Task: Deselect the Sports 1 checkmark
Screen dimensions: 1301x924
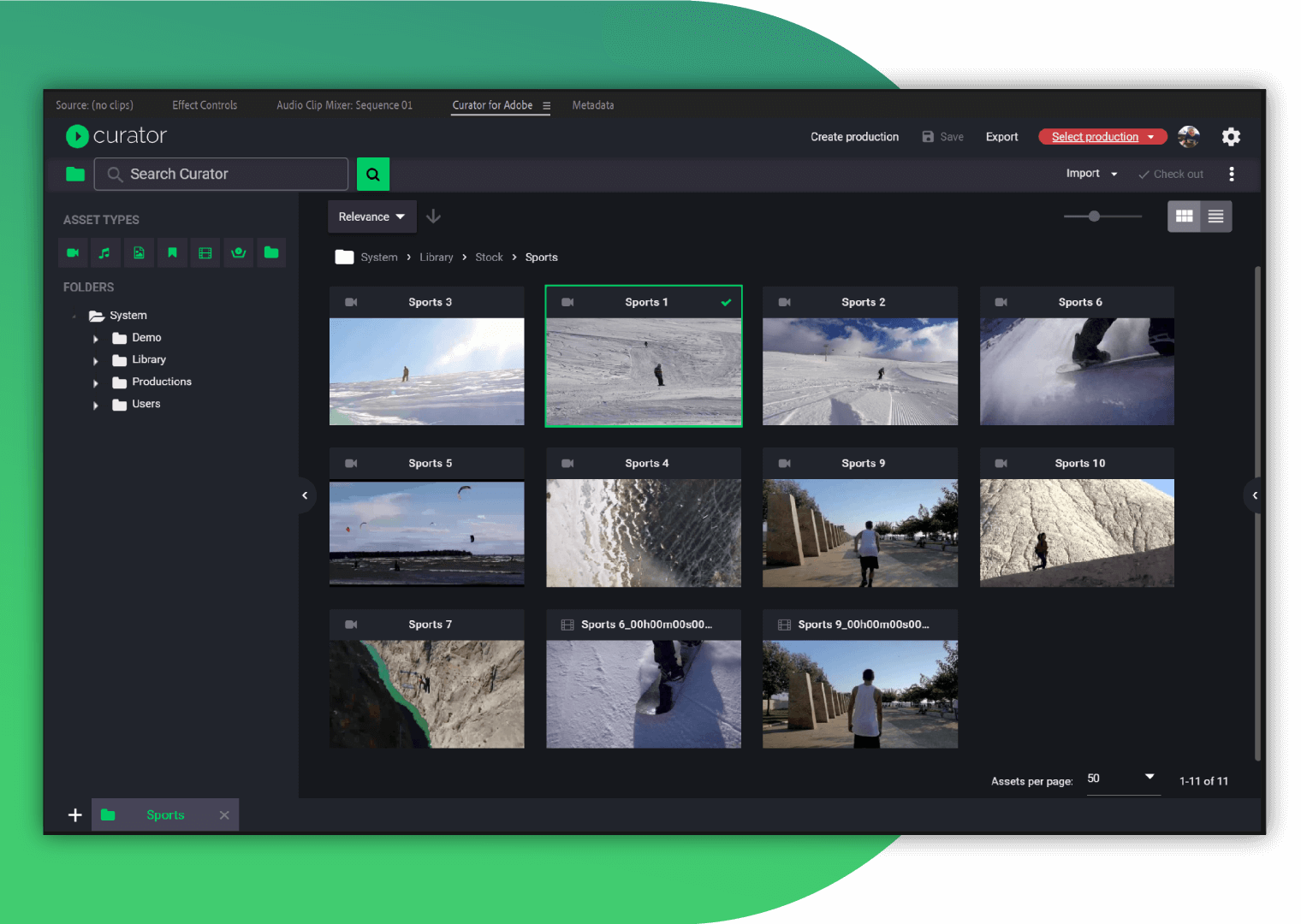Action: point(726,302)
